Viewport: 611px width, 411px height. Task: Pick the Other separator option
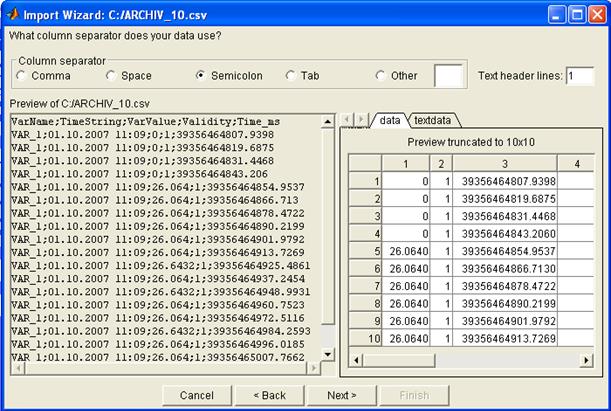[x=381, y=76]
